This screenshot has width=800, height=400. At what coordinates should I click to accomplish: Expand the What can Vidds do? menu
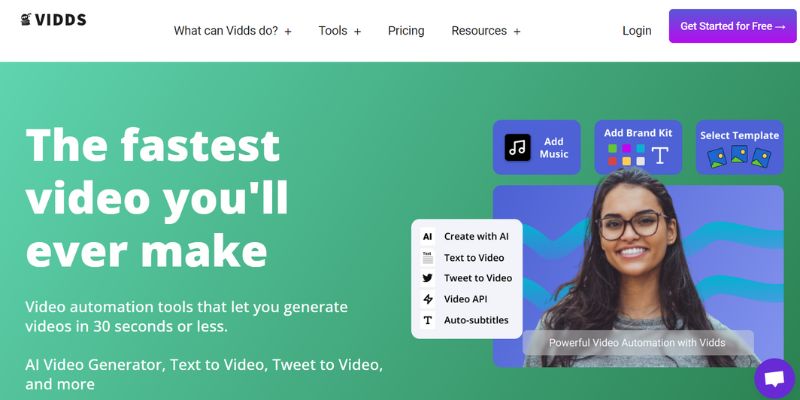pyautogui.click(x=233, y=31)
